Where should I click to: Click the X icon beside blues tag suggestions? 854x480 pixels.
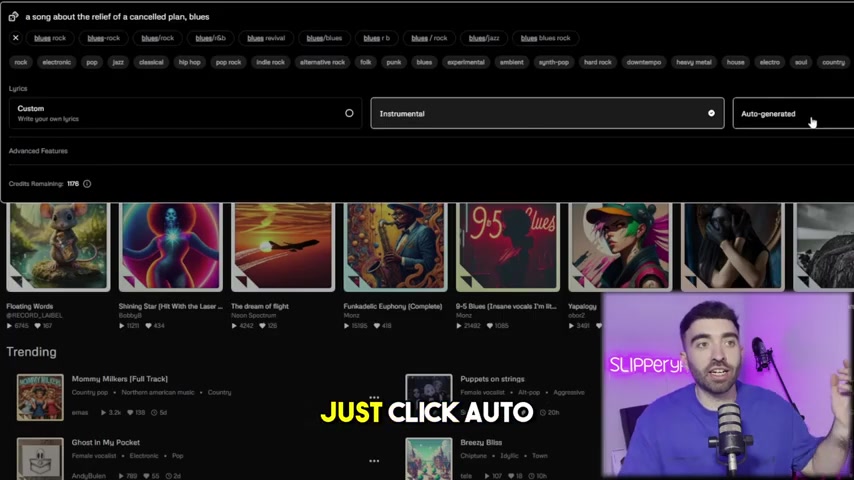[15, 38]
